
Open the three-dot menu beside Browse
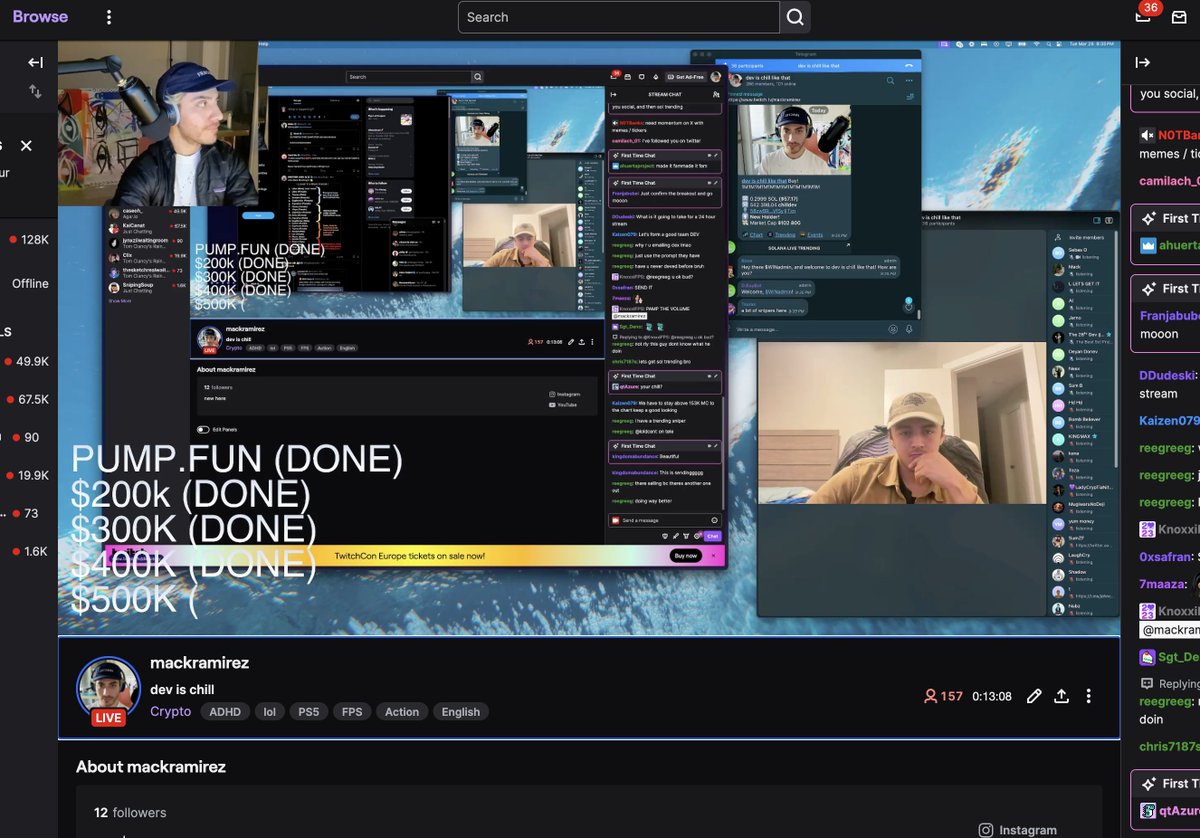[109, 17]
